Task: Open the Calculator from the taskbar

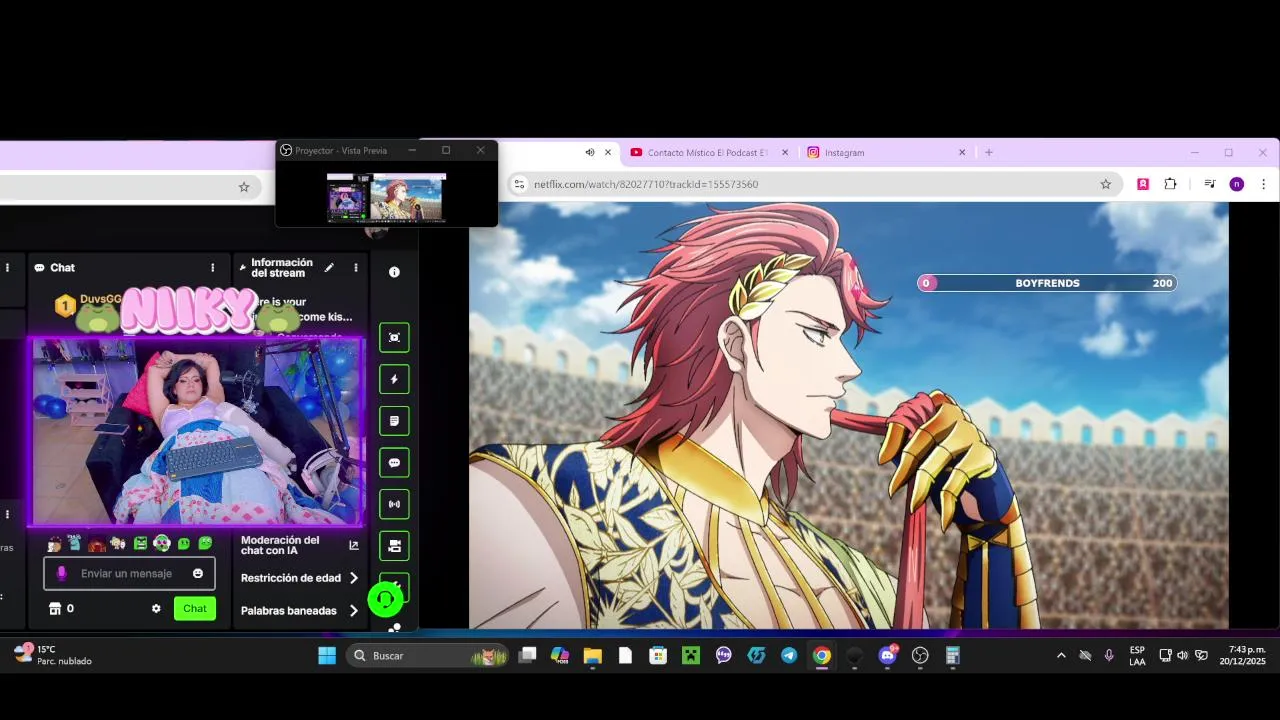Action: tap(953, 656)
